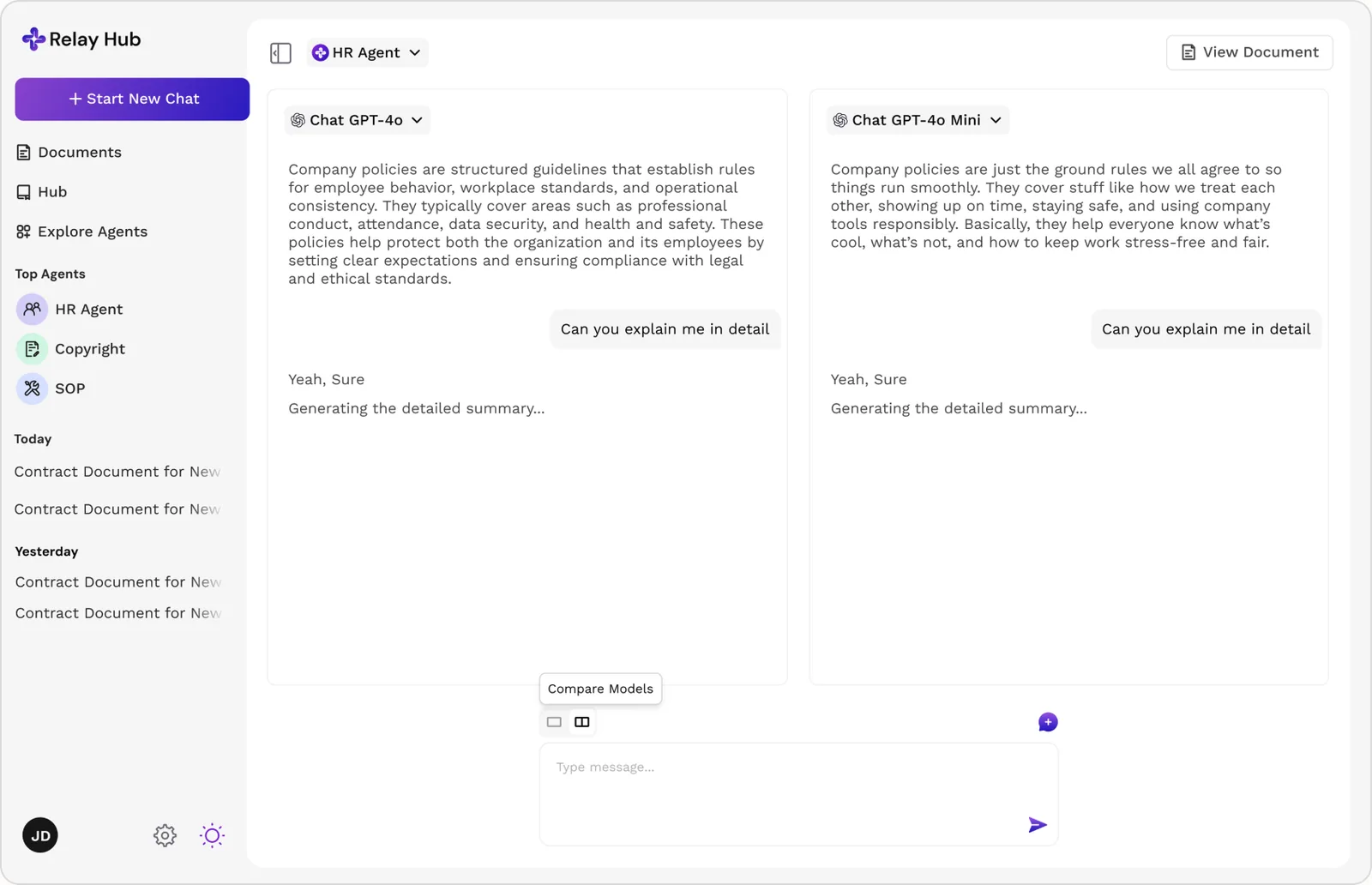Click the Compare Models tooltip label

point(600,689)
